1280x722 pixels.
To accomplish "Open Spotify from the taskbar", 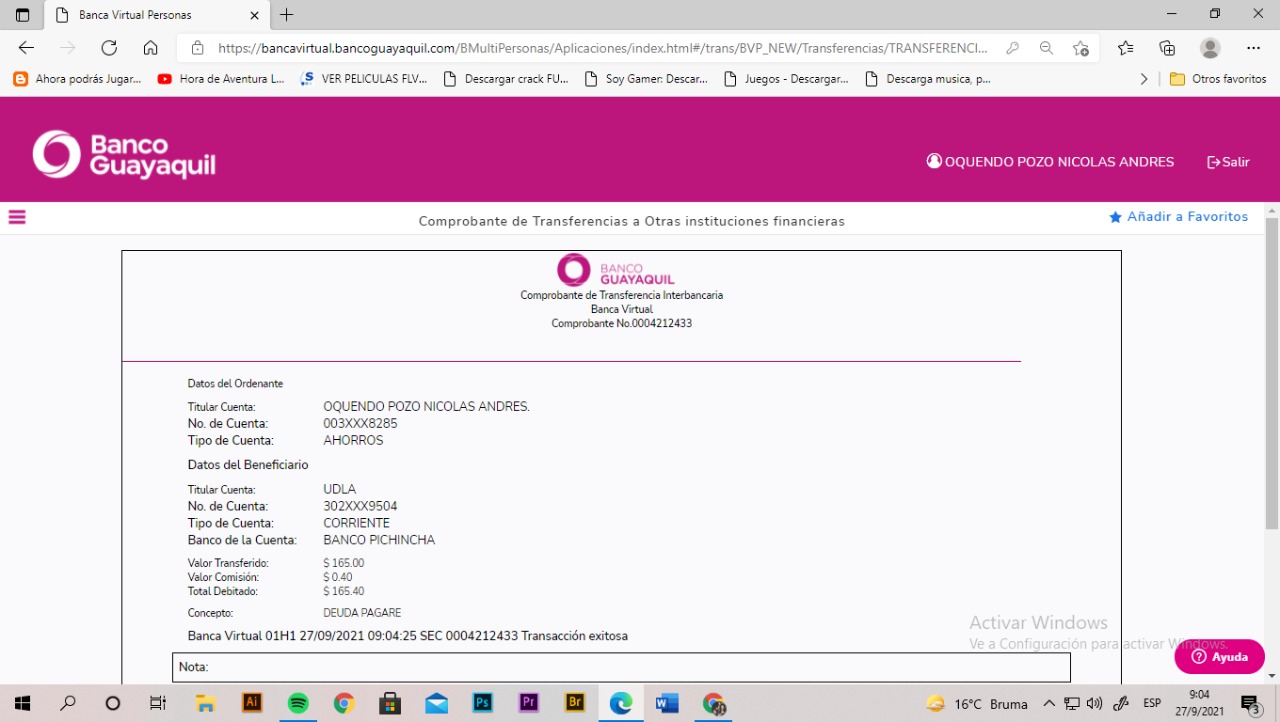I will click(x=298, y=703).
